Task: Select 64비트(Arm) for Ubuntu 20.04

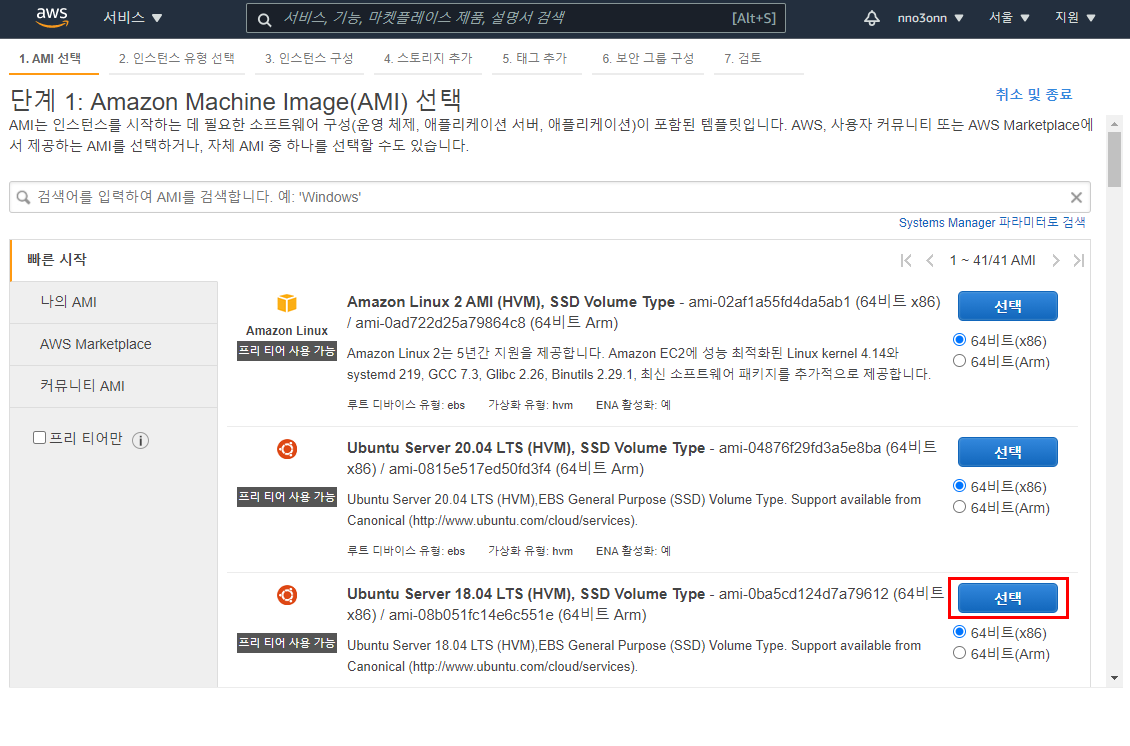Action: click(x=959, y=507)
